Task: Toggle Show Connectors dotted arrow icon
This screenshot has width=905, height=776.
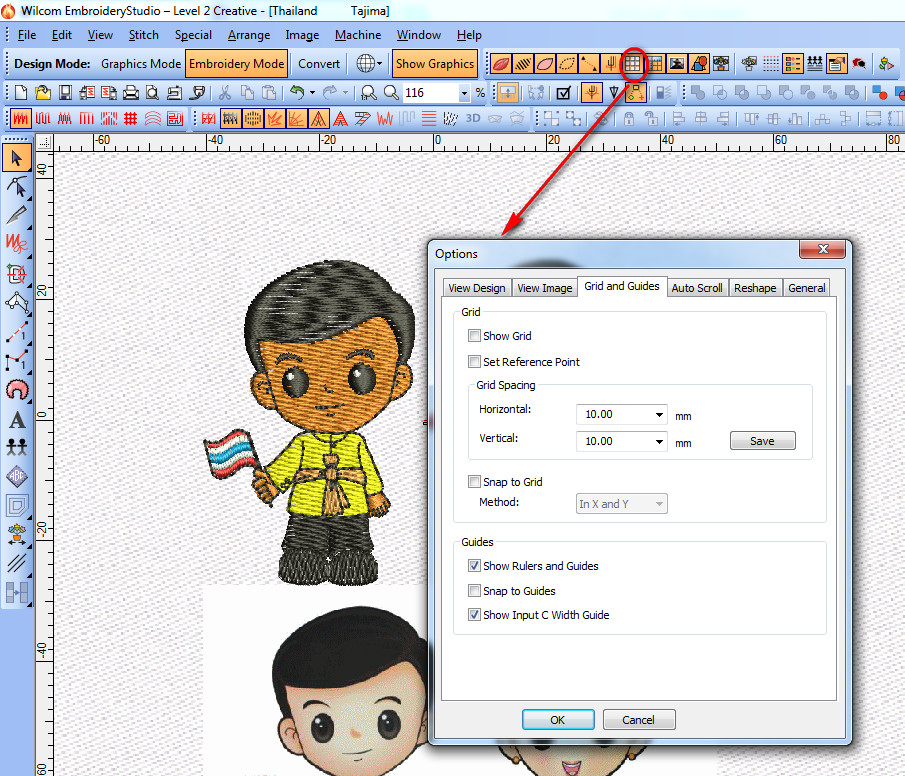Action: tap(588, 64)
